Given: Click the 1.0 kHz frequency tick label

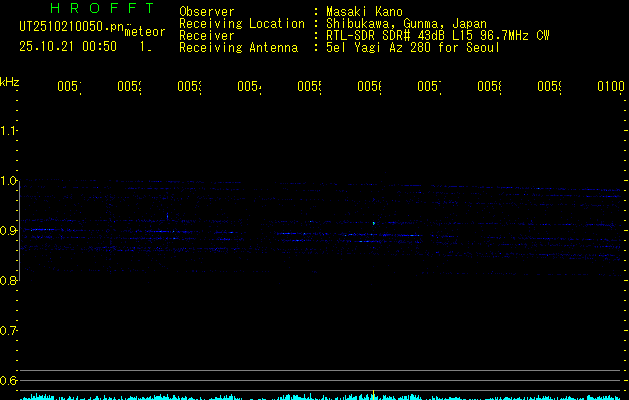Looking at the screenshot, I should pyautogui.click(x=8, y=181).
